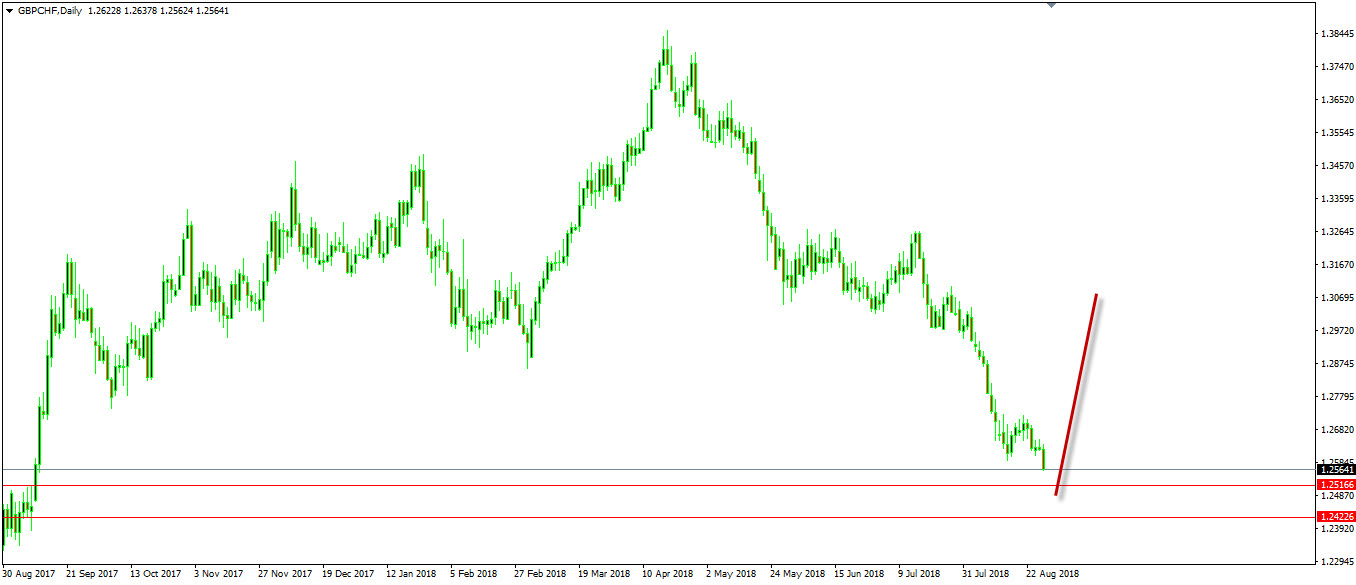This screenshot has width=1356, height=585.
Task: Select the red price tag 1.25166
Action: pos(1337,485)
